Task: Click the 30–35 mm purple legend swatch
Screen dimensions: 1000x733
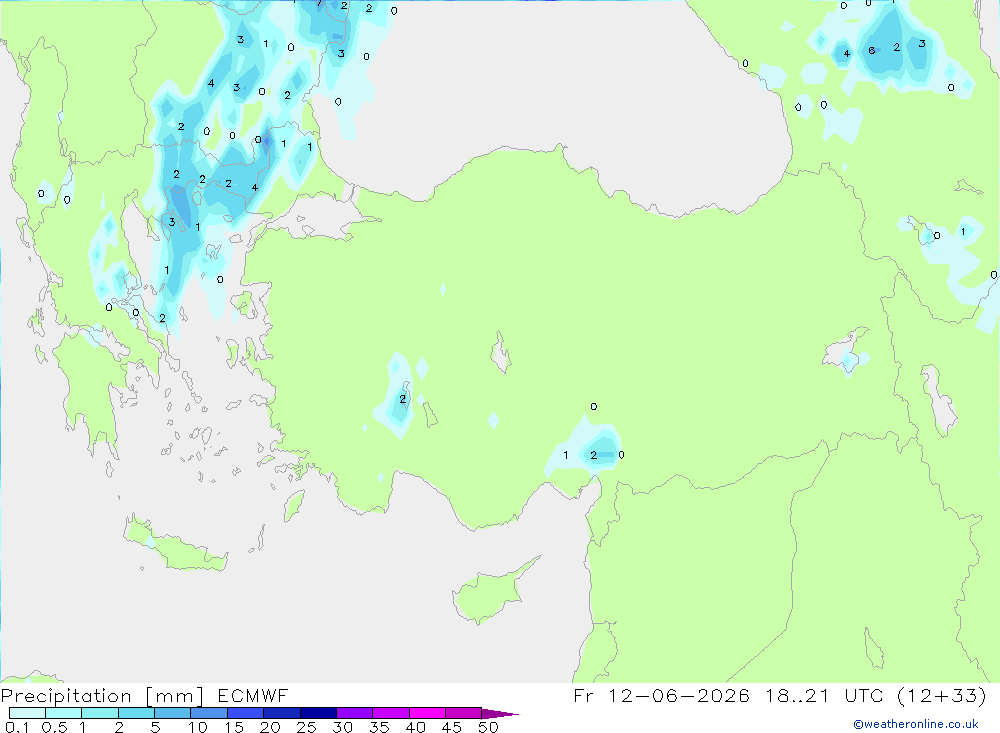Action: point(355,713)
